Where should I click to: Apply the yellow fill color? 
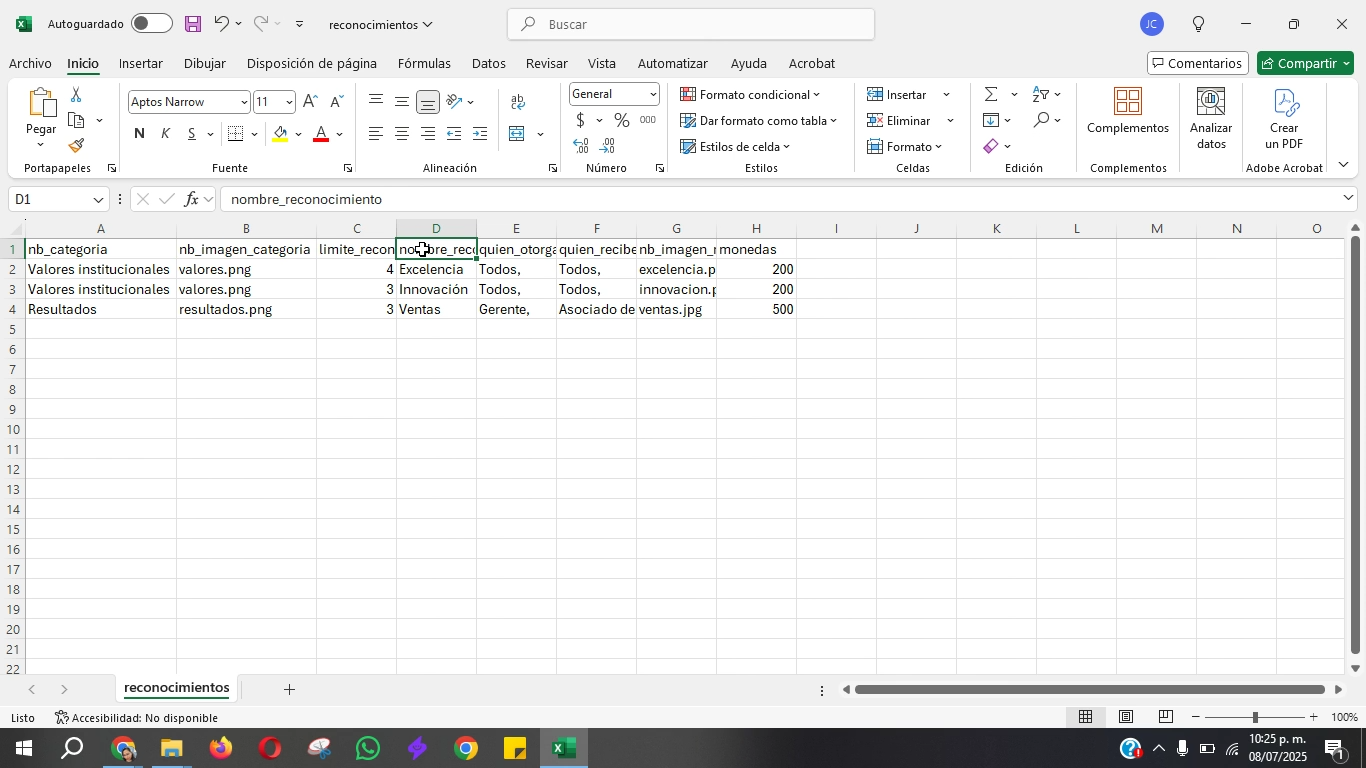tap(280, 134)
